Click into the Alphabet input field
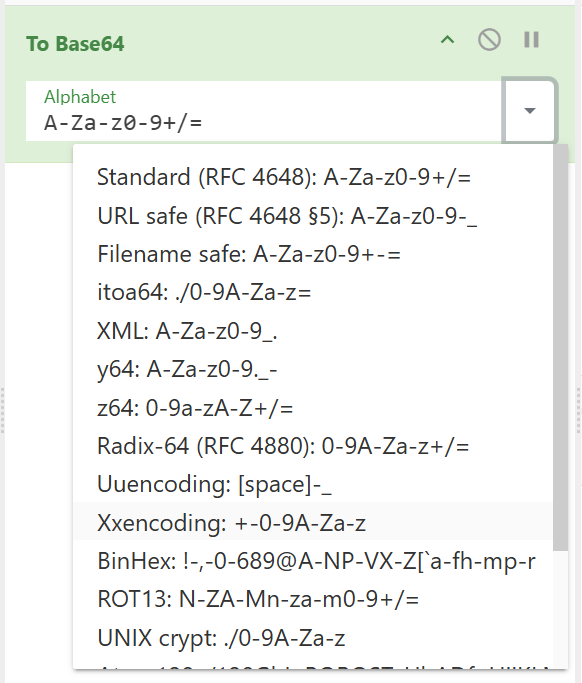Image resolution: width=582 pixels, height=683 pixels. pyautogui.click(x=264, y=111)
